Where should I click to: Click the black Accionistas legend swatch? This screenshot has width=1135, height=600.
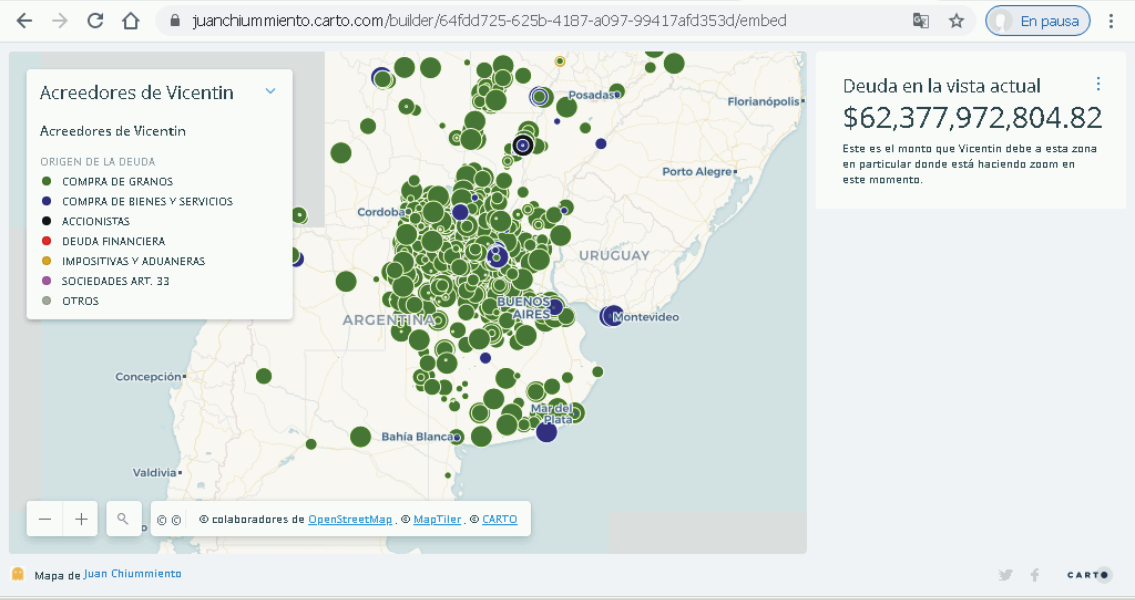pyautogui.click(x=47, y=221)
